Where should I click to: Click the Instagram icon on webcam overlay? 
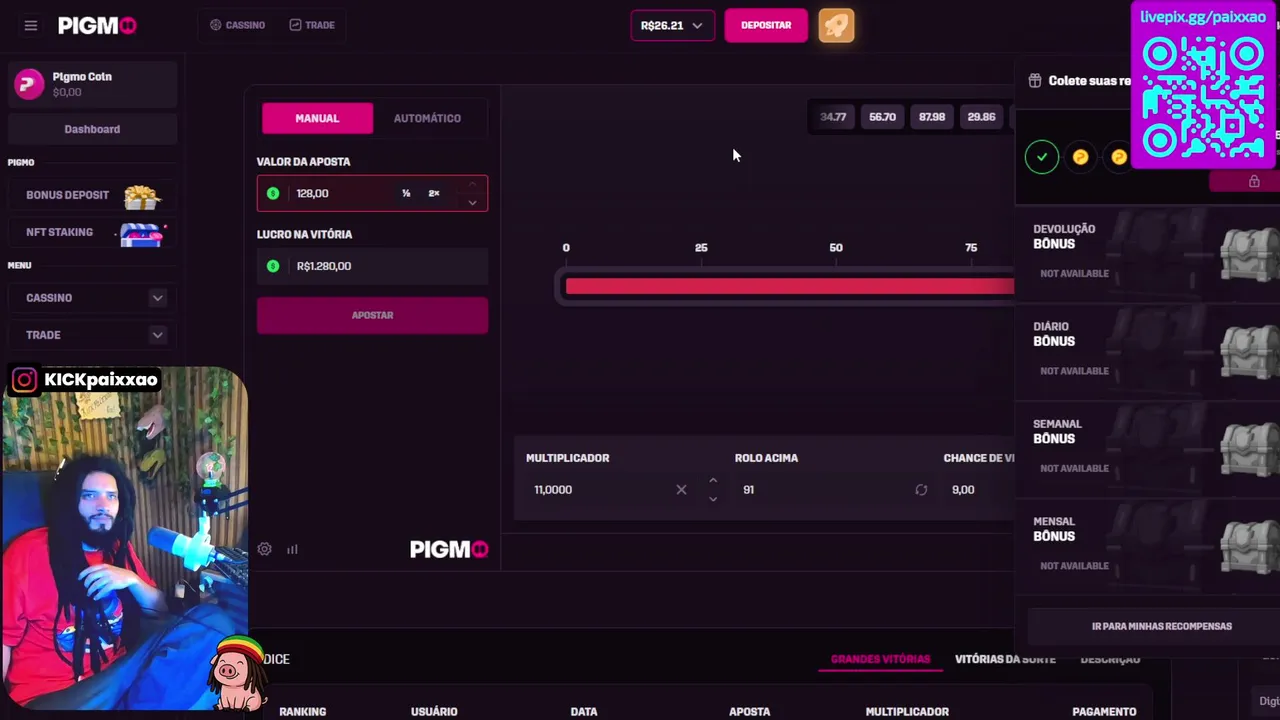coord(25,380)
